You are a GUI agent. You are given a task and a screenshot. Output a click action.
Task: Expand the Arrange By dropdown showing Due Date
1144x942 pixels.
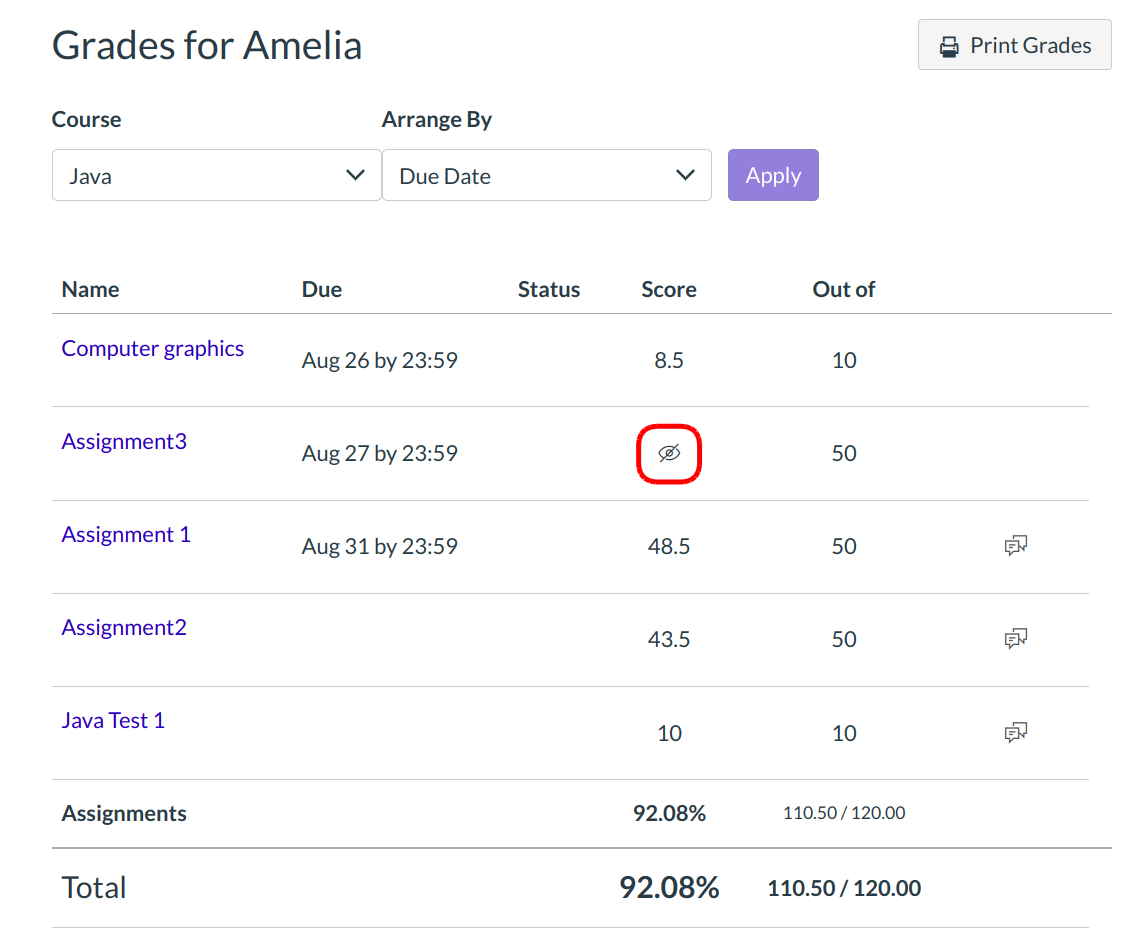click(x=546, y=176)
